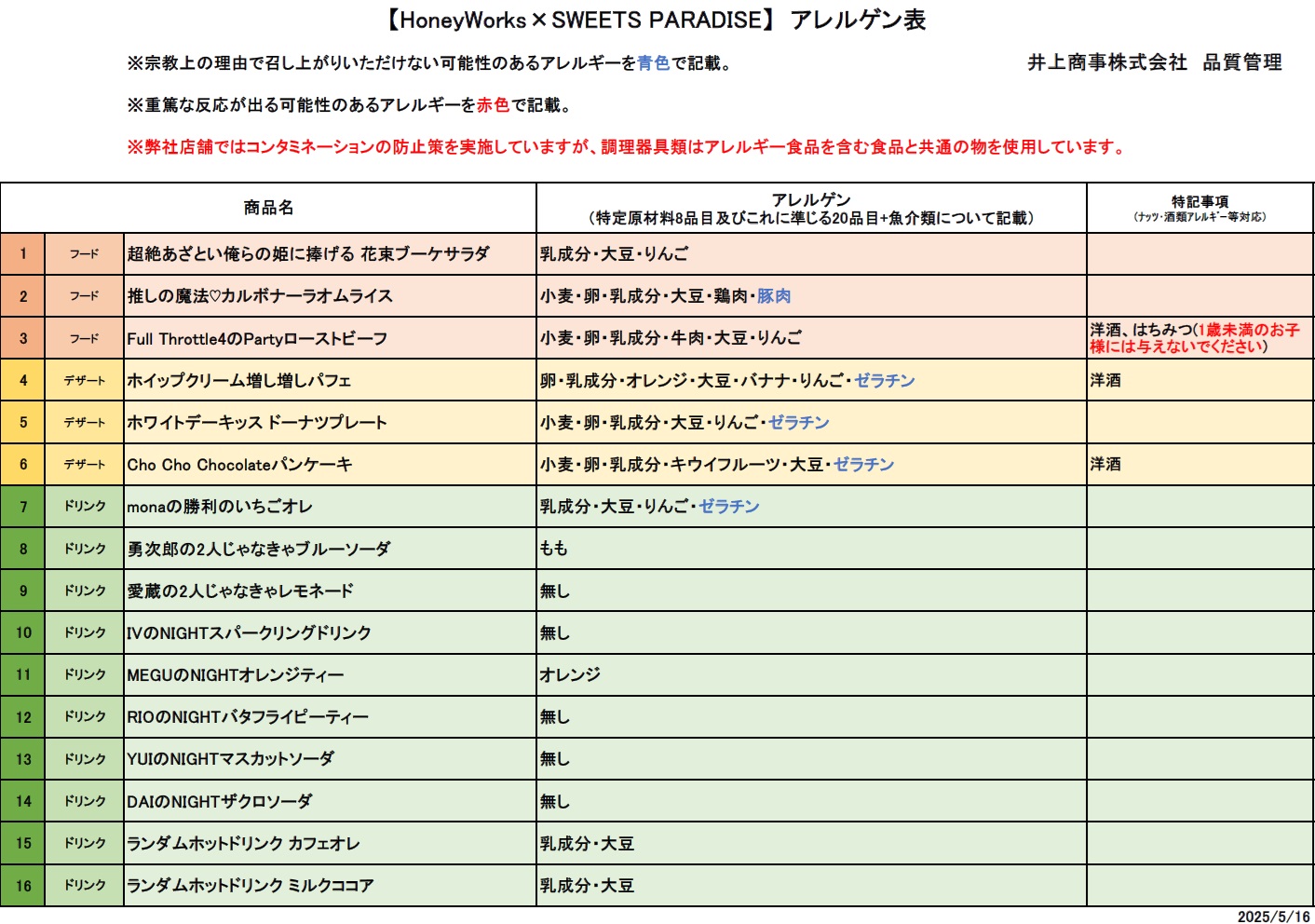The image size is (1315, 924).
Task: Click the blue 豚肉 allergen text
Action: click(774, 296)
